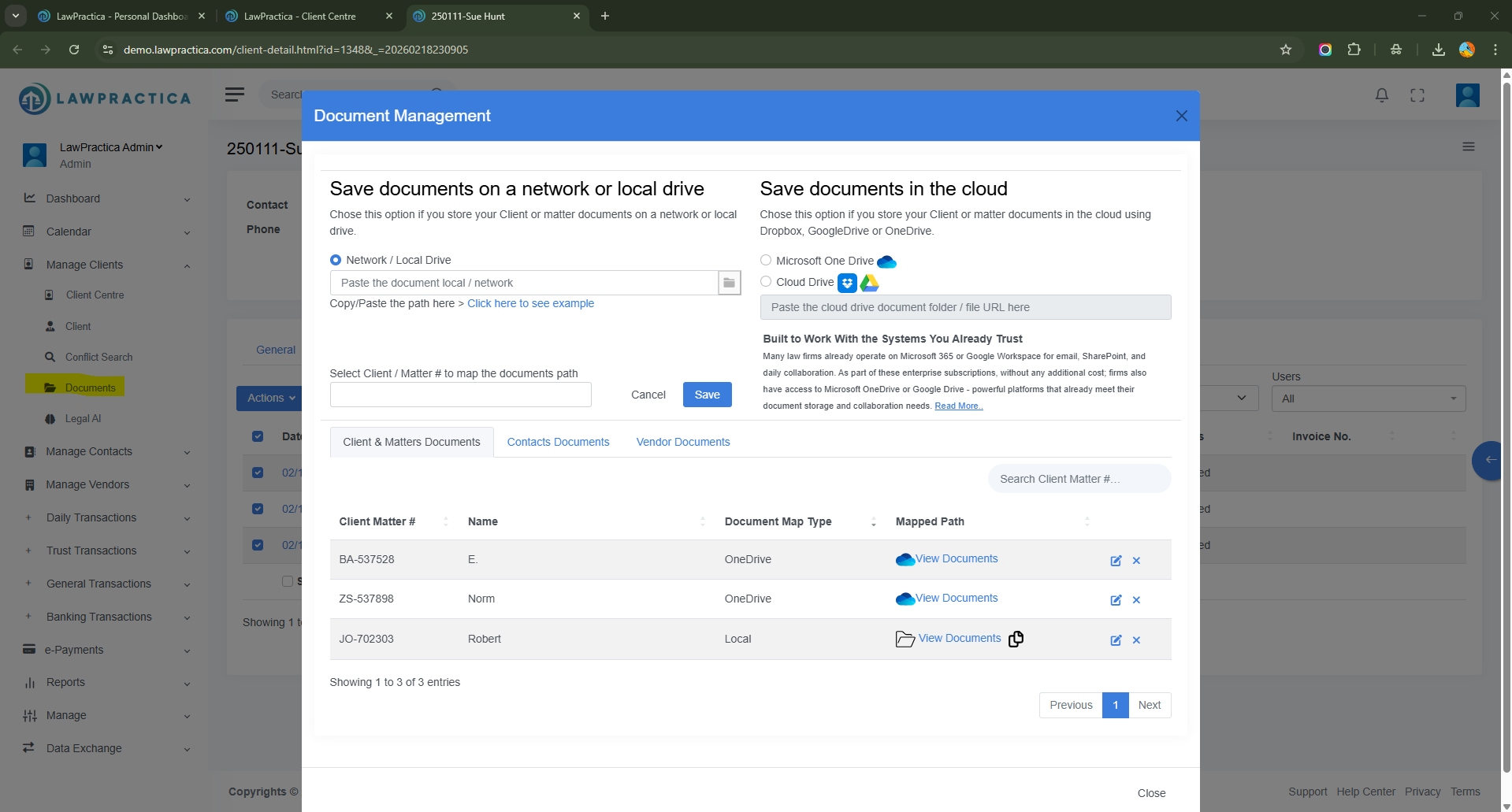This screenshot has width=1512, height=812.
Task: Open the Users dropdown showing All
Action: [x=1368, y=399]
